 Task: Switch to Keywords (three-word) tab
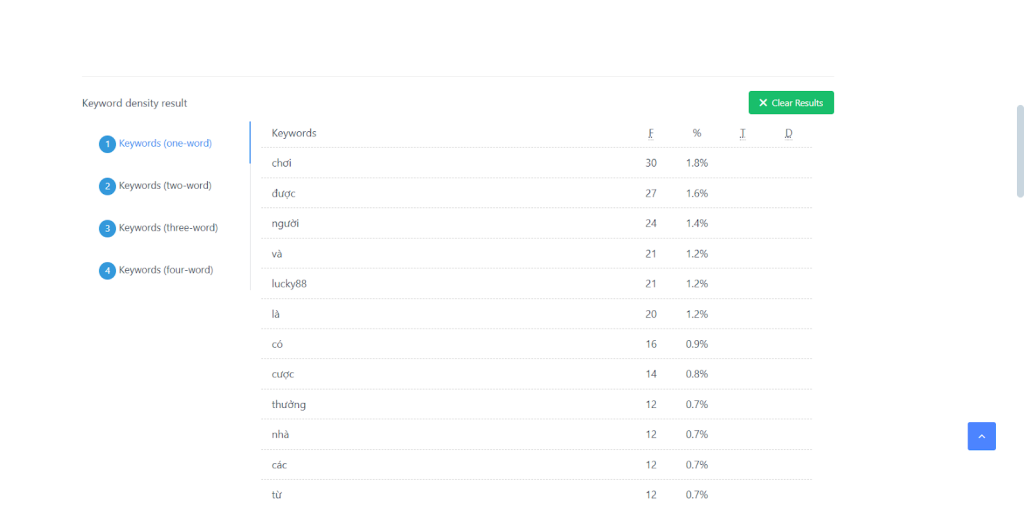168,227
